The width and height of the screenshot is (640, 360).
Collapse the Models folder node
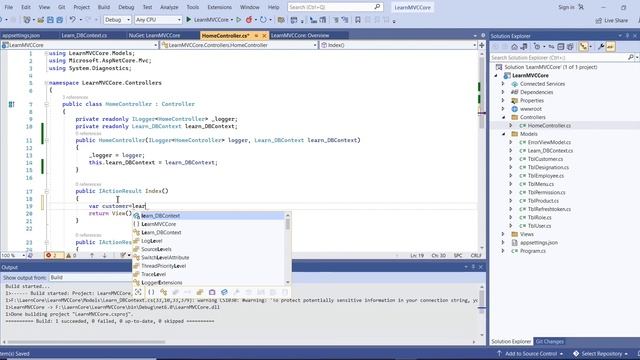[503, 134]
